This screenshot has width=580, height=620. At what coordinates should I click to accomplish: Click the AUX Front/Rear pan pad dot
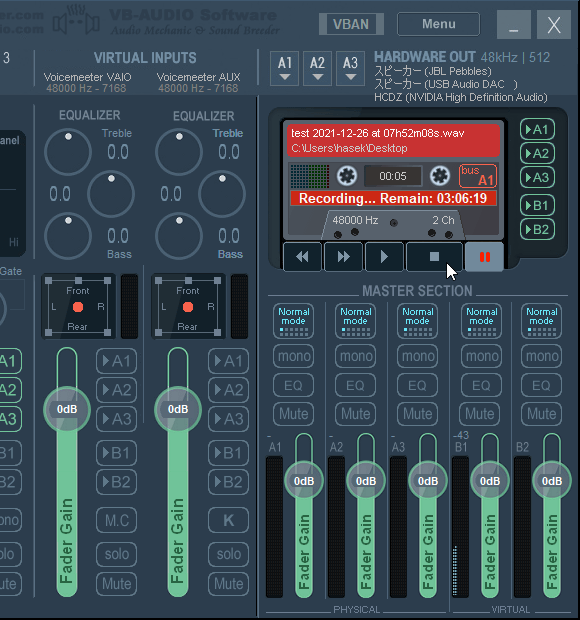[x=188, y=307]
